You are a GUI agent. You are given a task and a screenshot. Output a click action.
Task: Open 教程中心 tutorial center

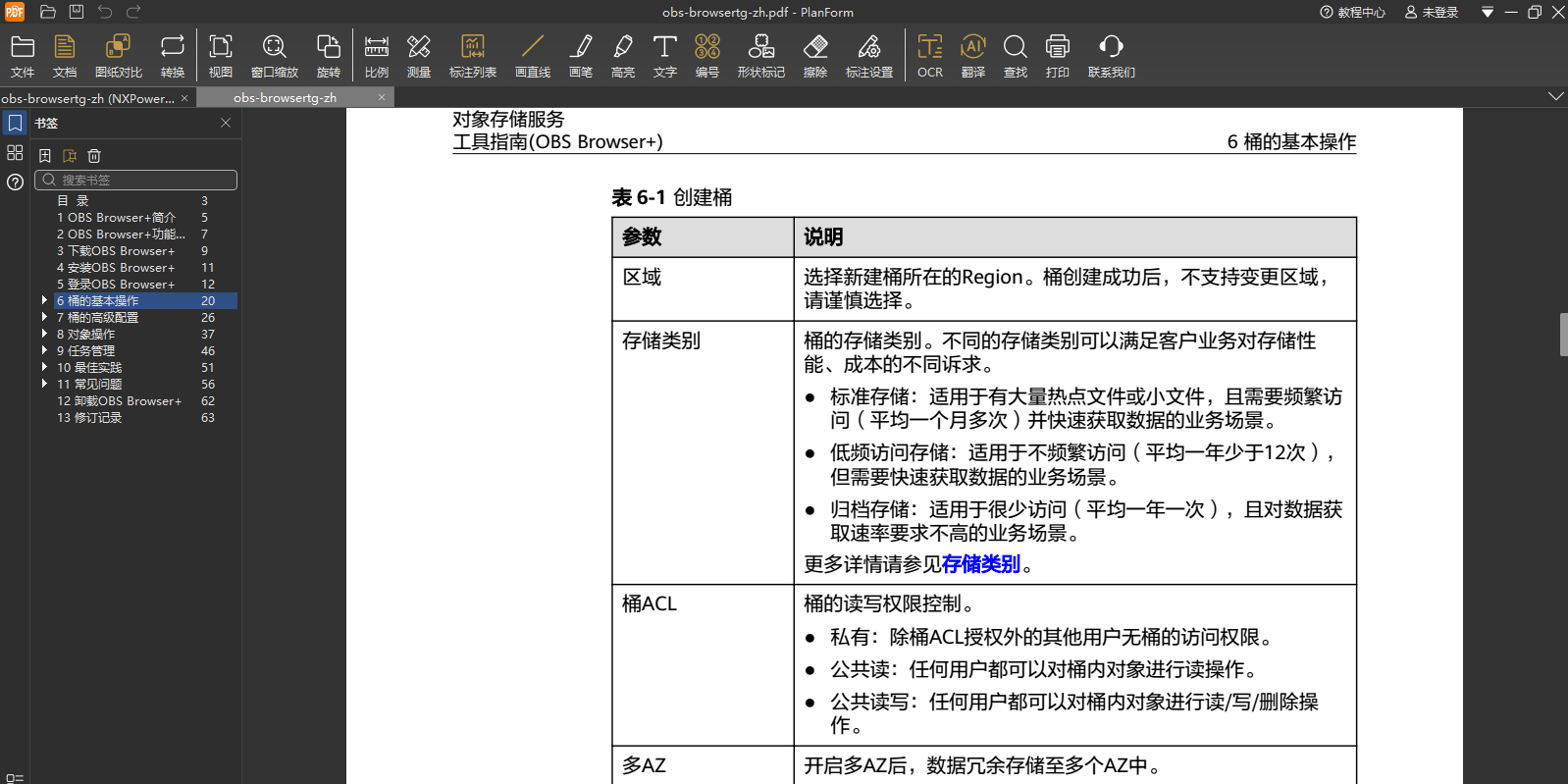[x=1353, y=13]
